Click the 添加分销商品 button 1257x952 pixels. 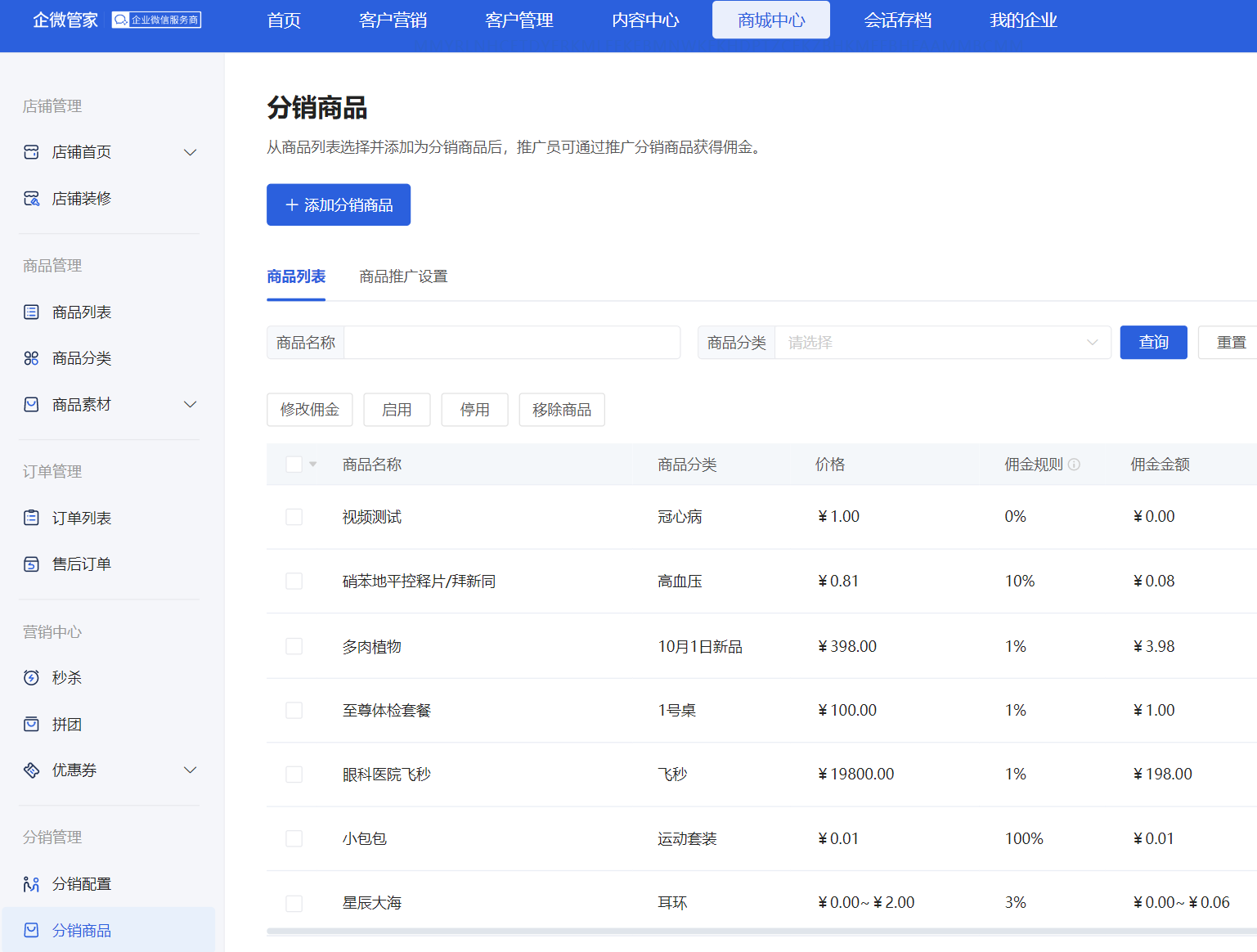tap(339, 205)
